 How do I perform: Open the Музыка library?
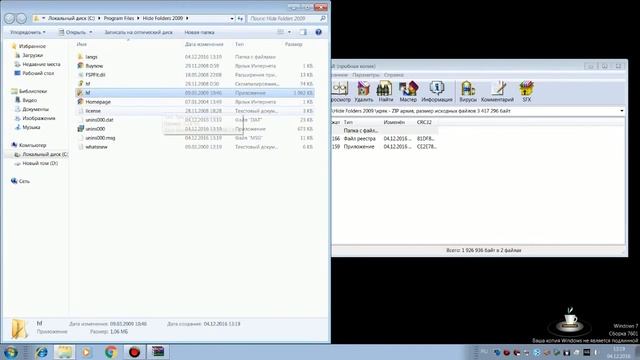31,127
